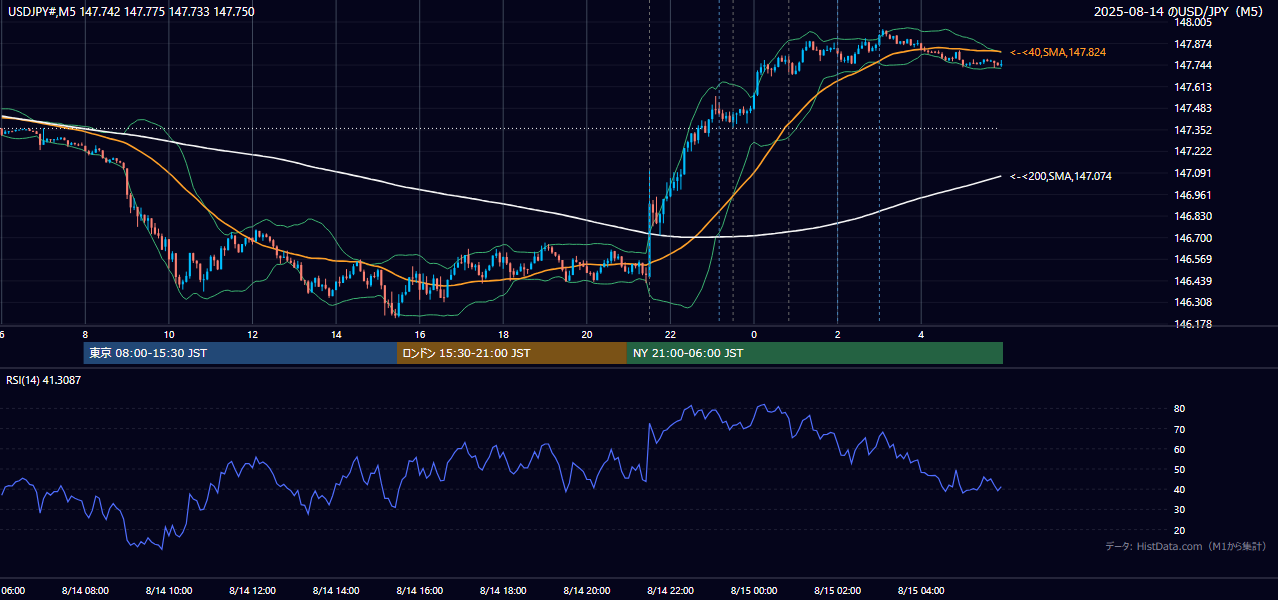Click the 8/14 20:00 time axis label
Screen dimensions: 1278x600
click(x=587, y=591)
